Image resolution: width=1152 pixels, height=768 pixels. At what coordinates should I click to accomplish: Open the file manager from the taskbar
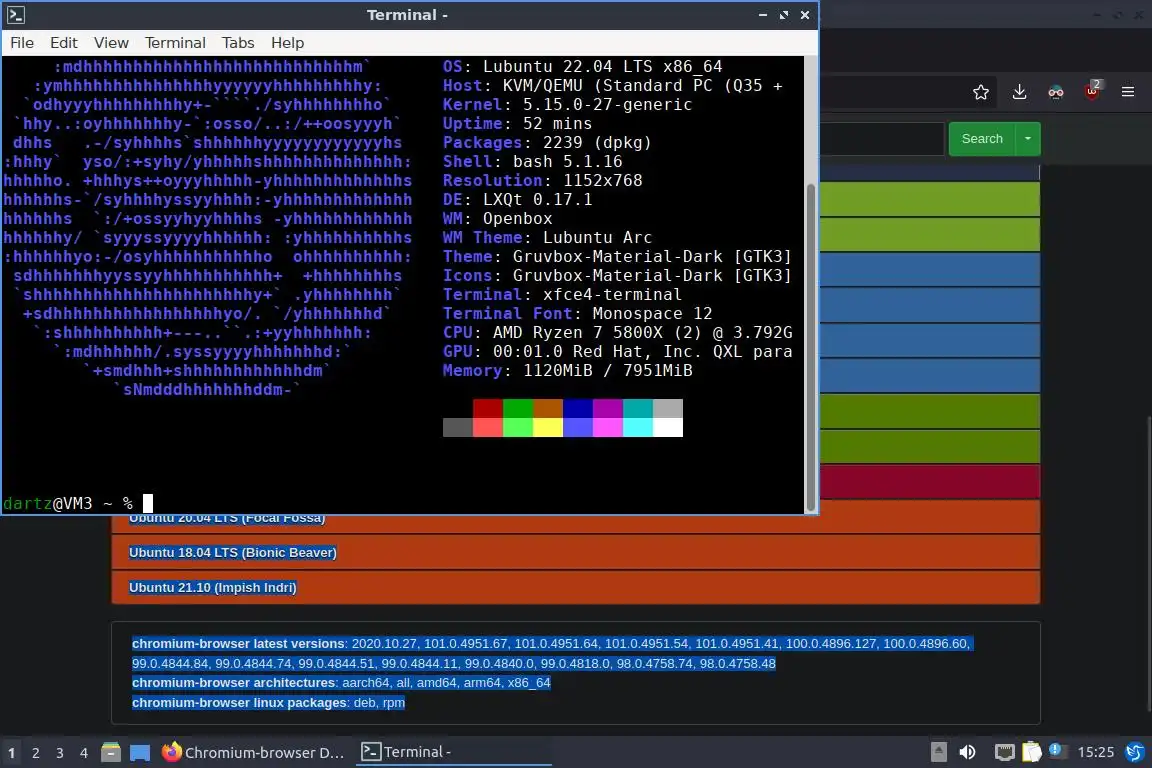pos(111,752)
